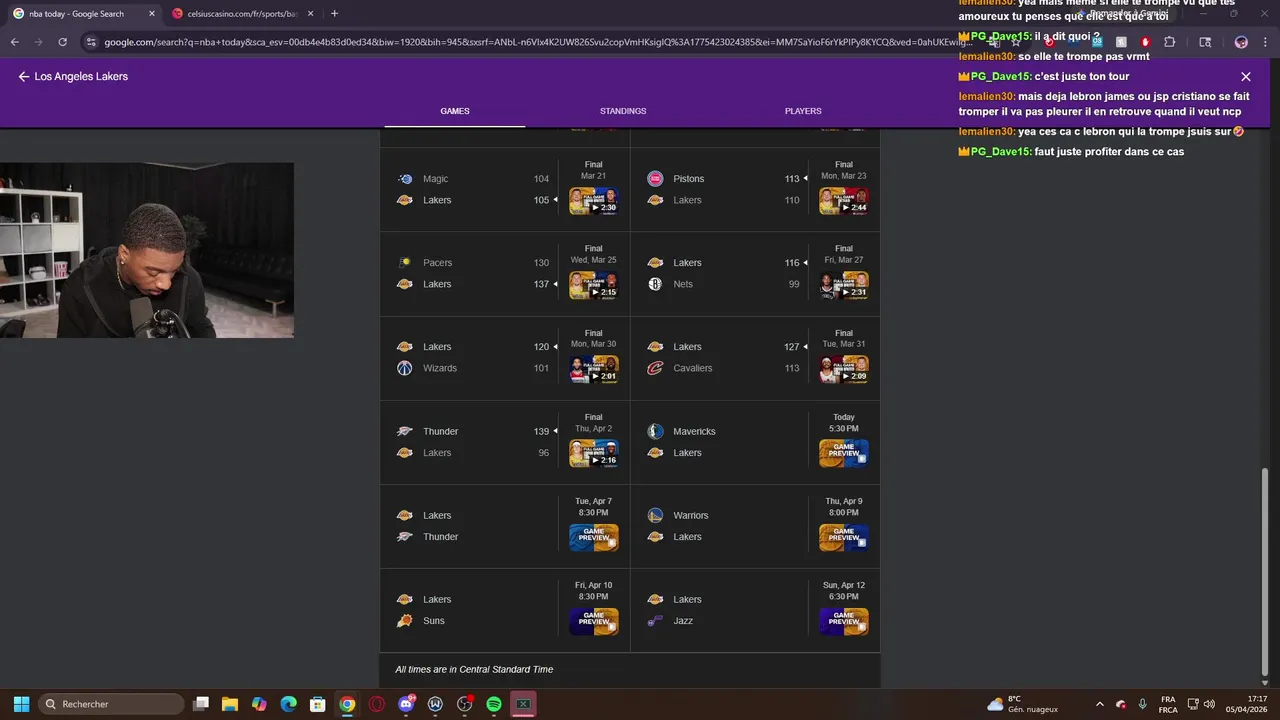The width and height of the screenshot is (1280, 720).
Task: Play Lakers vs Cavaliers 2:09 recap video
Action: coord(844,369)
